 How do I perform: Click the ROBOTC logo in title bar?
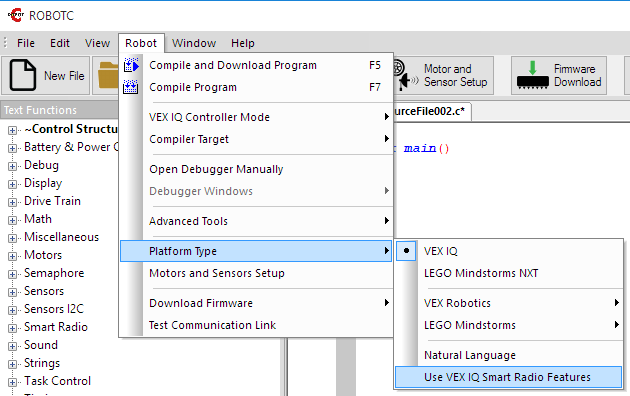point(16,15)
